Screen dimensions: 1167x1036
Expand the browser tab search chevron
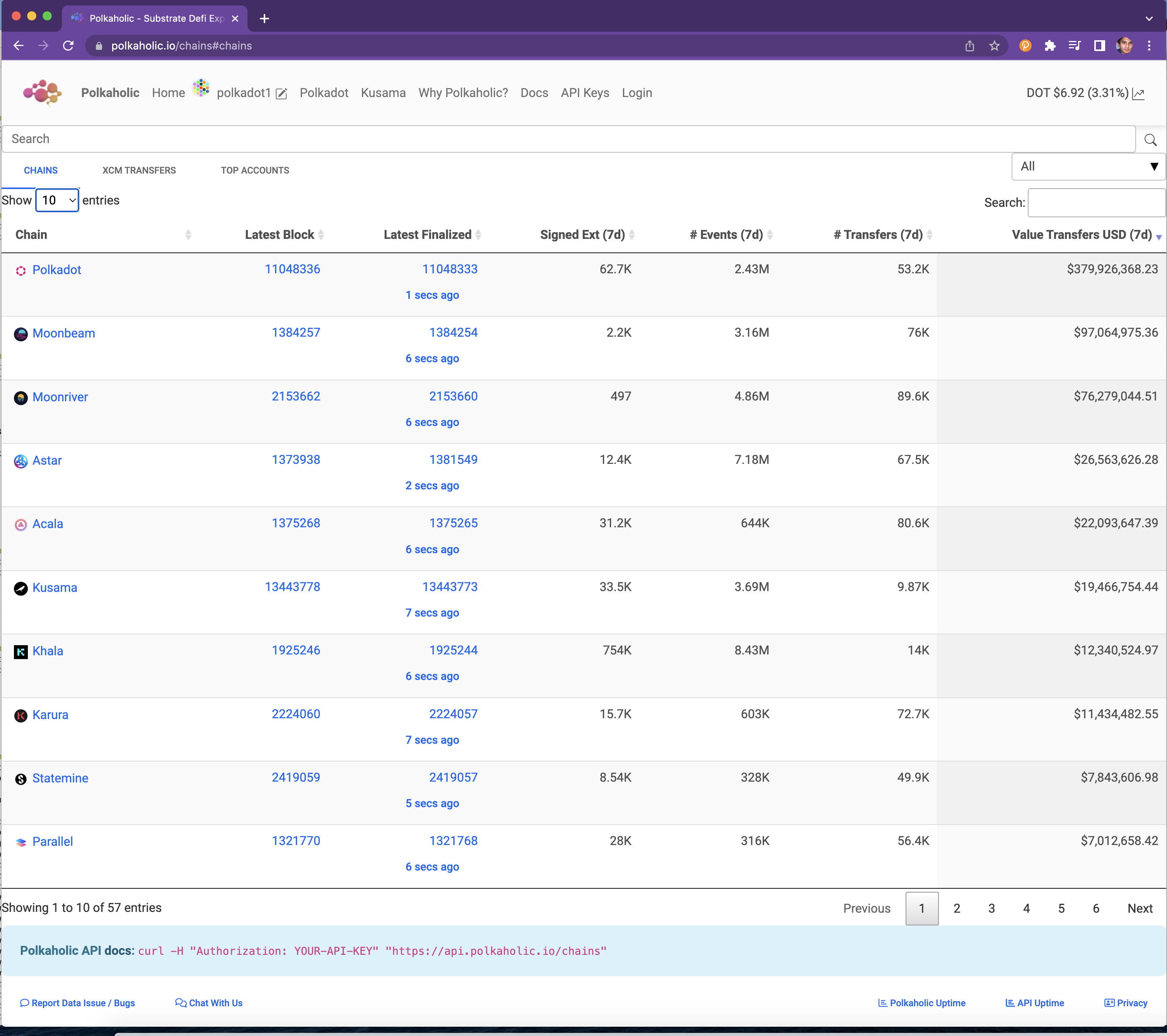(1149, 18)
